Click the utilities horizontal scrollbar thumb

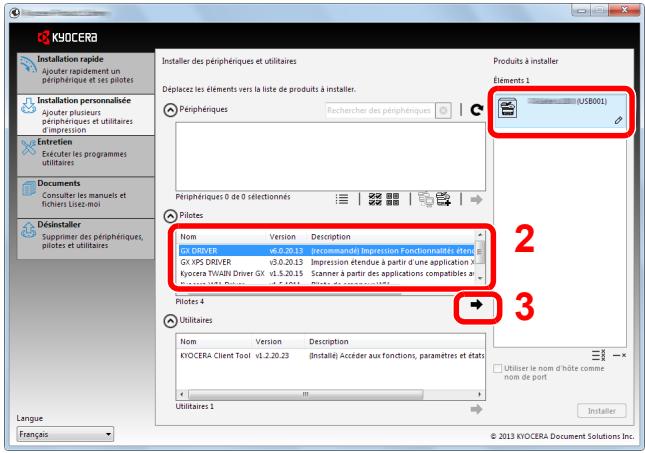[x=305, y=395]
